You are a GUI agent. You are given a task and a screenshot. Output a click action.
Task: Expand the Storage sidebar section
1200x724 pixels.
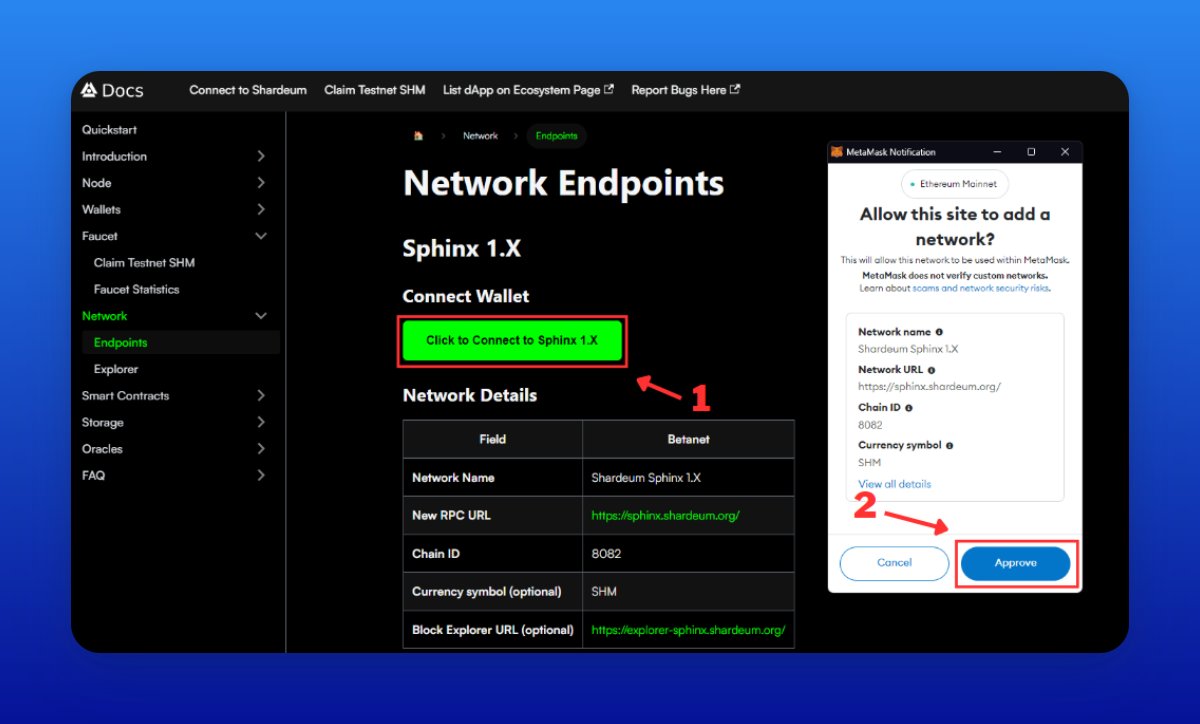click(260, 422)
